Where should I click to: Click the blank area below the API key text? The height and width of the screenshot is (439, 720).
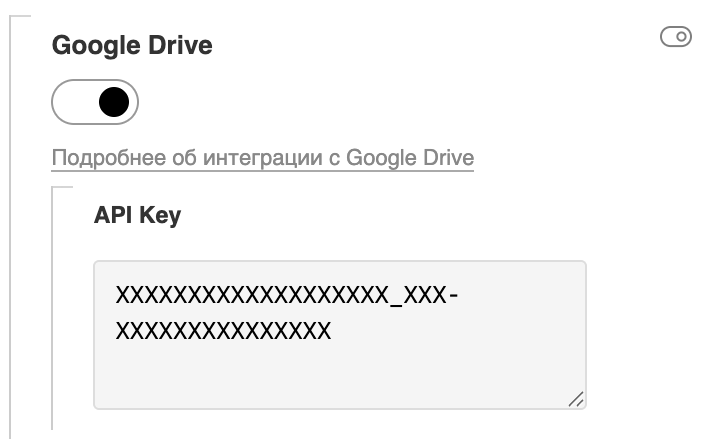coord(340,375)
